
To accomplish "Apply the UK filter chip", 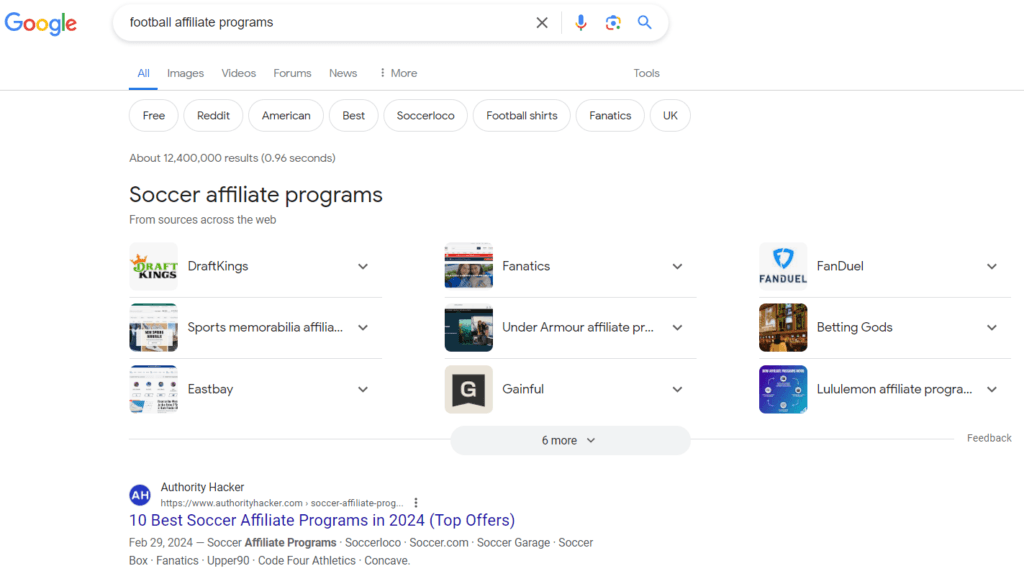I will click(x=670, y=116).
